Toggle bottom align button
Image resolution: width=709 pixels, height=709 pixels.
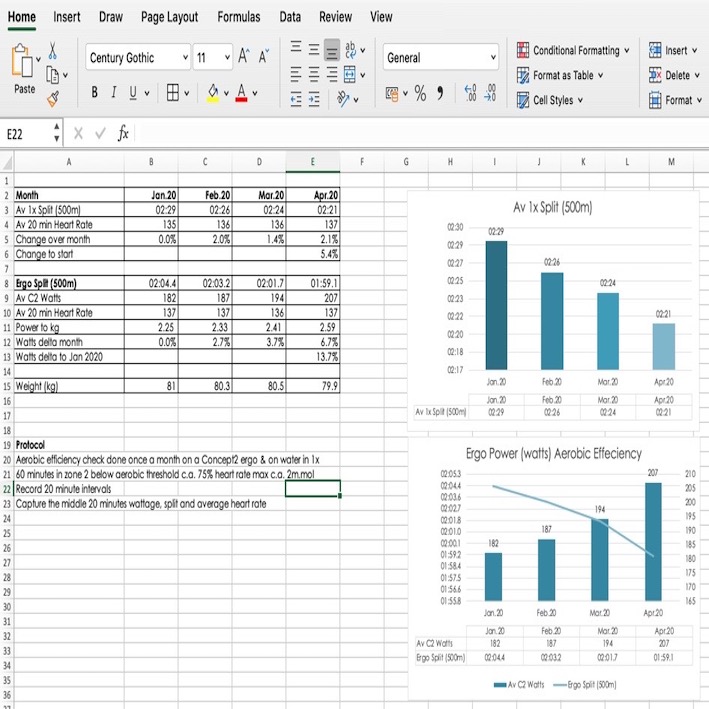[x=332, y=50]
